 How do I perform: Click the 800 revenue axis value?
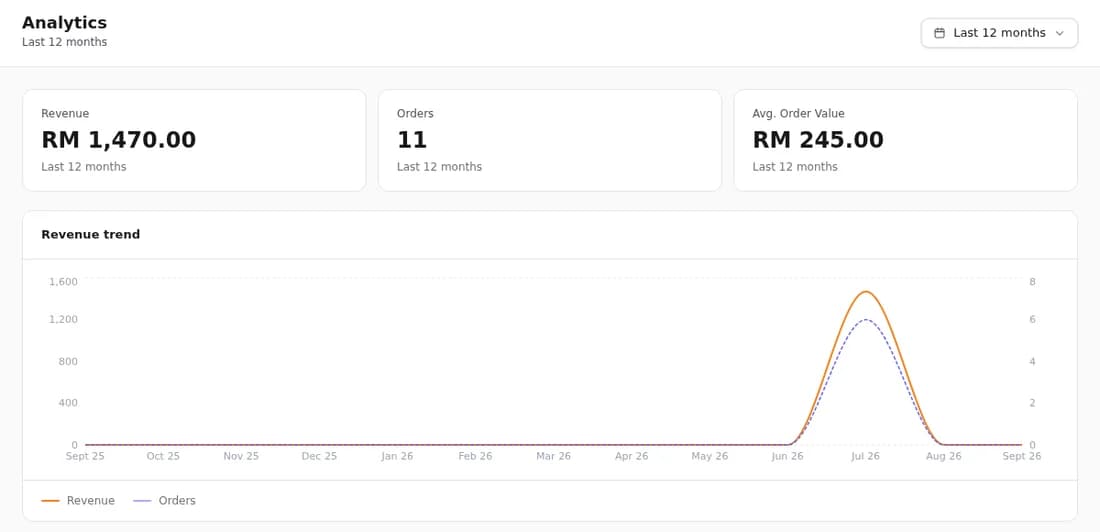68,361
